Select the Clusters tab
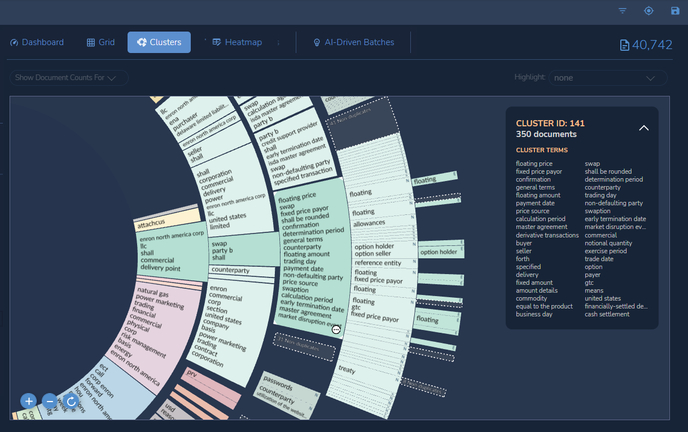This screenshot has width=688, height=432. click(x=159, y=42)
